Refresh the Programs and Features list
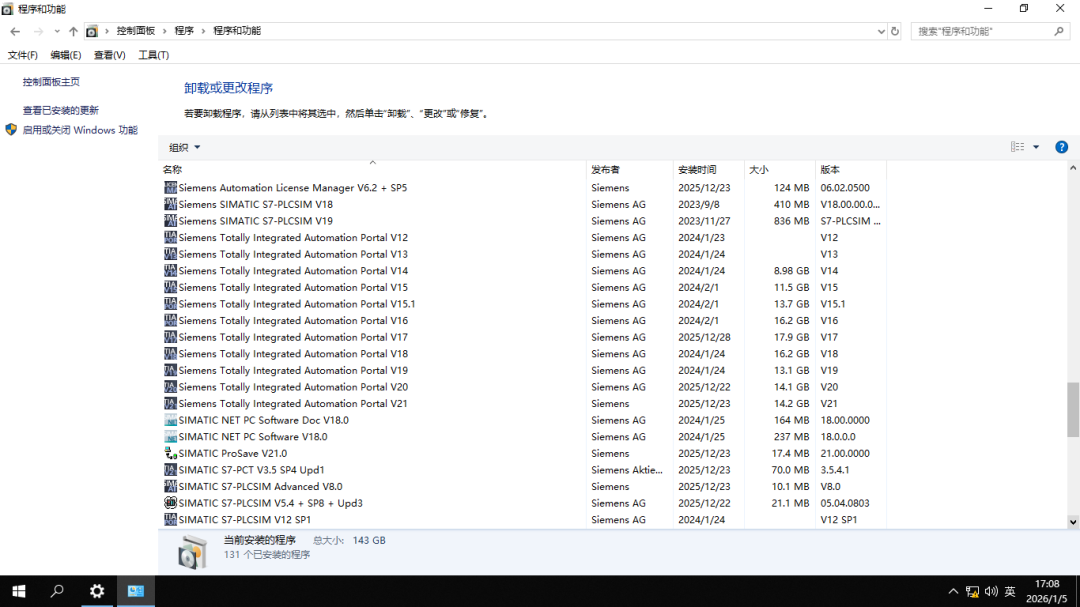 894,31
